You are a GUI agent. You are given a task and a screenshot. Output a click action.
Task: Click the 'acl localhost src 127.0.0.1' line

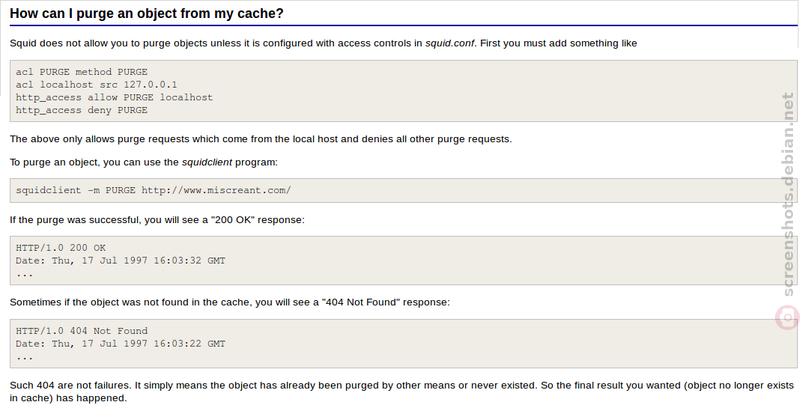coord(96,85)
